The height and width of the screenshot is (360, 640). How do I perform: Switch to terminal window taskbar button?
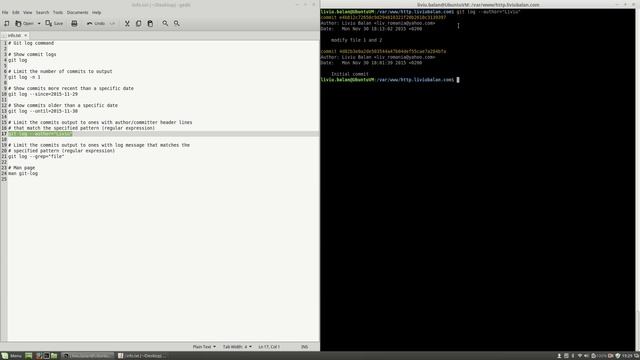pyautogui.click(x=88, y=356)
